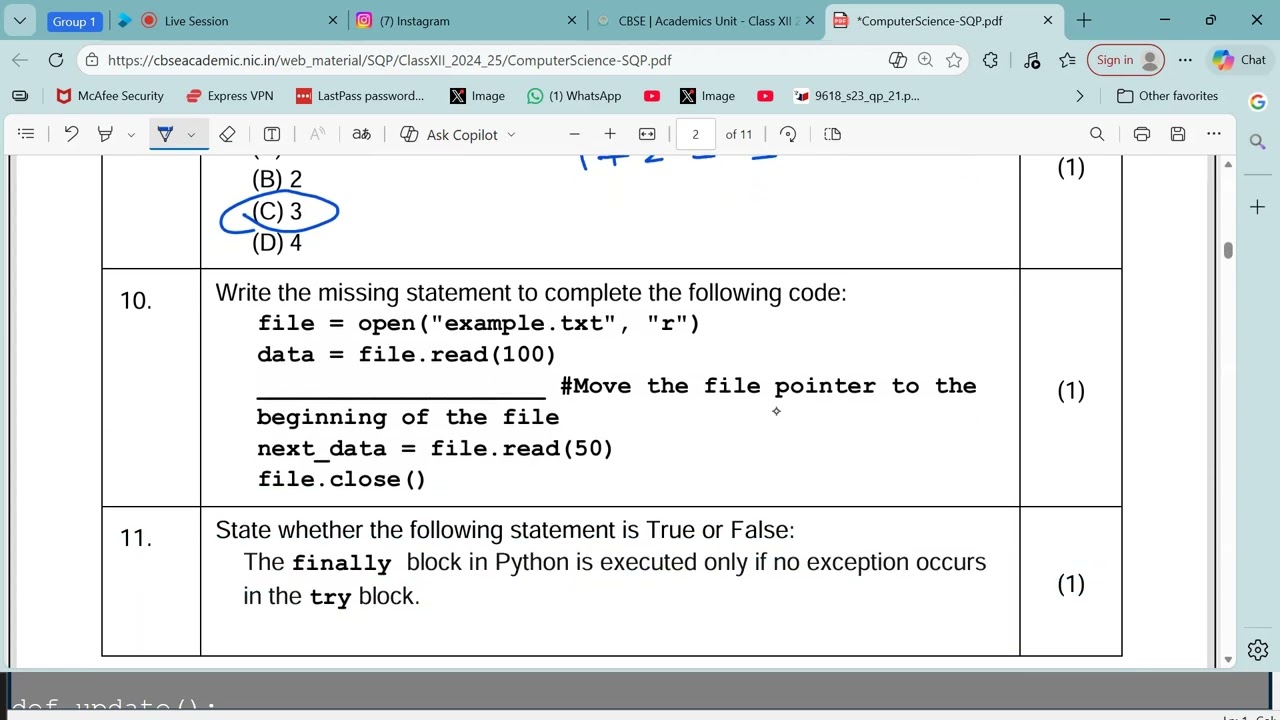
Task: Click the Google icon in sidebar
Action: click(1258, 102)
